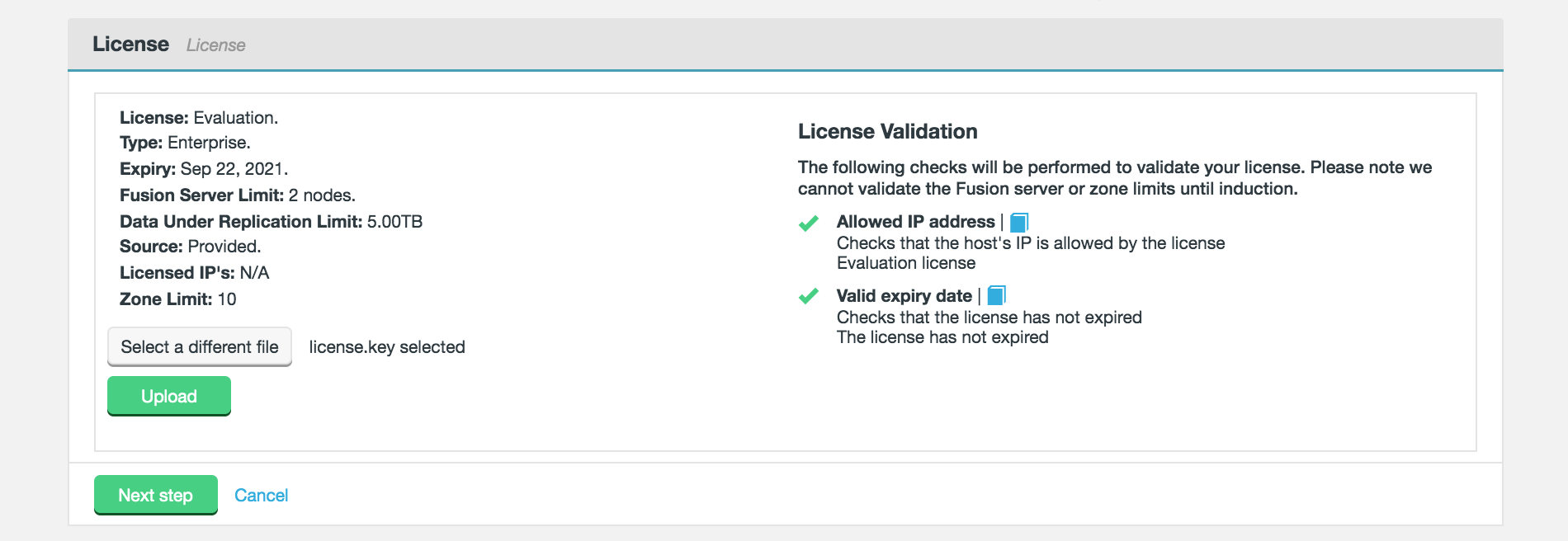1568x541 pixels.
Task: Click the Zone Limit value text
Action: 229,299
